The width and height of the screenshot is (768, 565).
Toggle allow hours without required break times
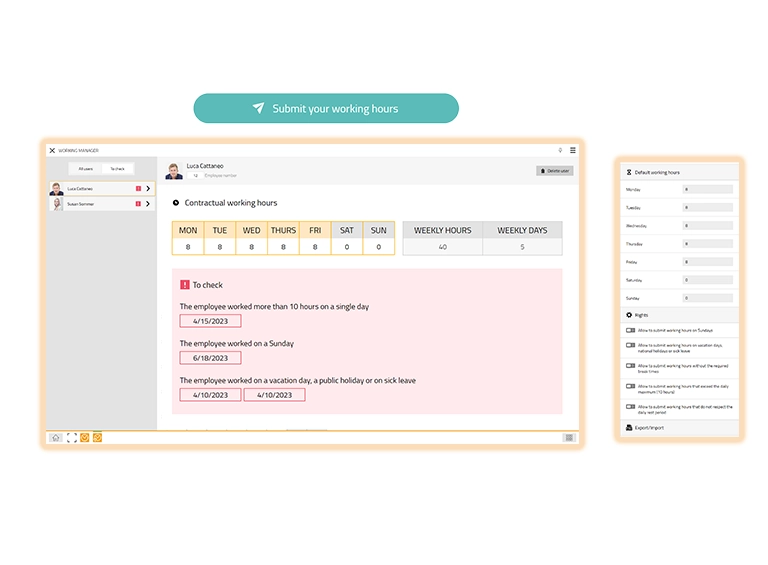point(630,366)
